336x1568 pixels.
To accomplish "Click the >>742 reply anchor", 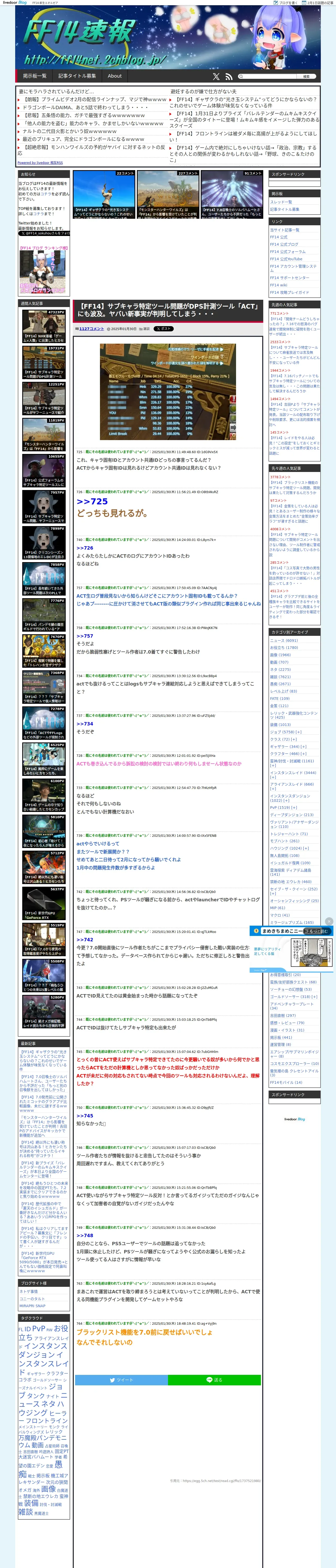I will click(x=85, y=940).
